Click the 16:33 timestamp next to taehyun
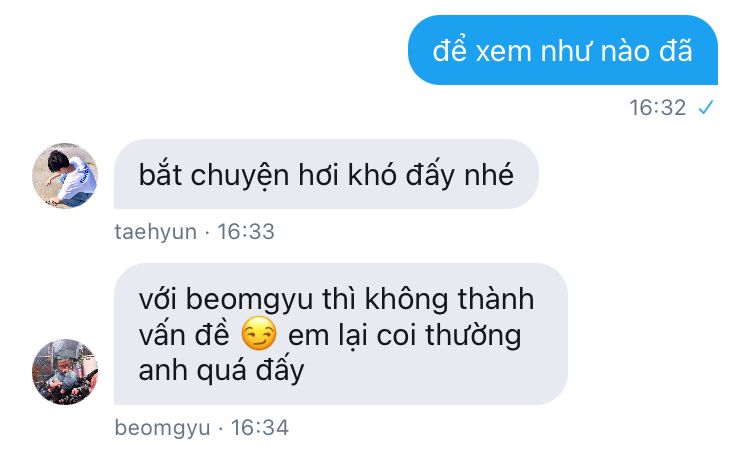This screenshot has width=750, height=463. 246,232
